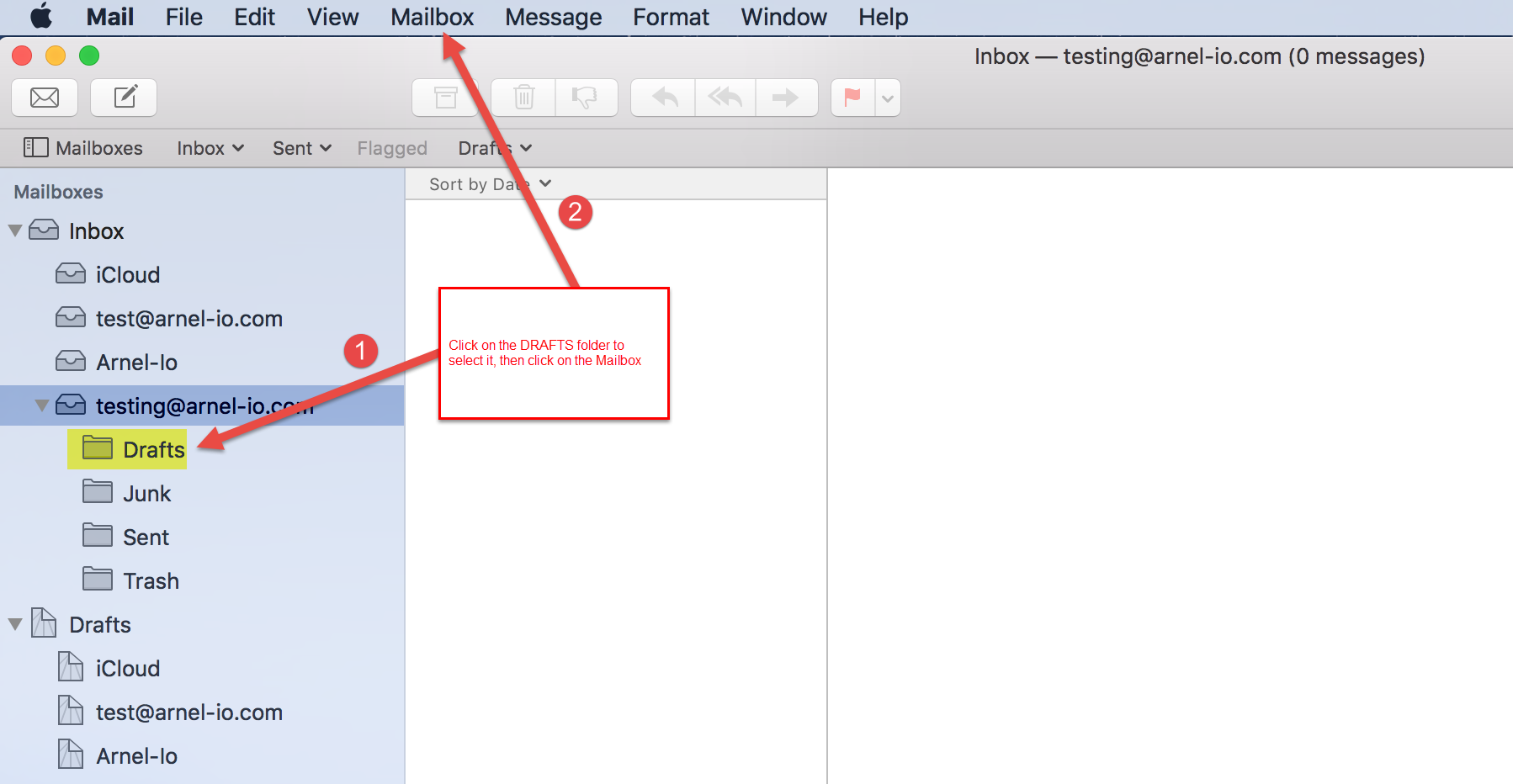The image size is (1513, 784).
Task: Toggle the Mailboxes sidebar button
Action: (x=82, y=148)
